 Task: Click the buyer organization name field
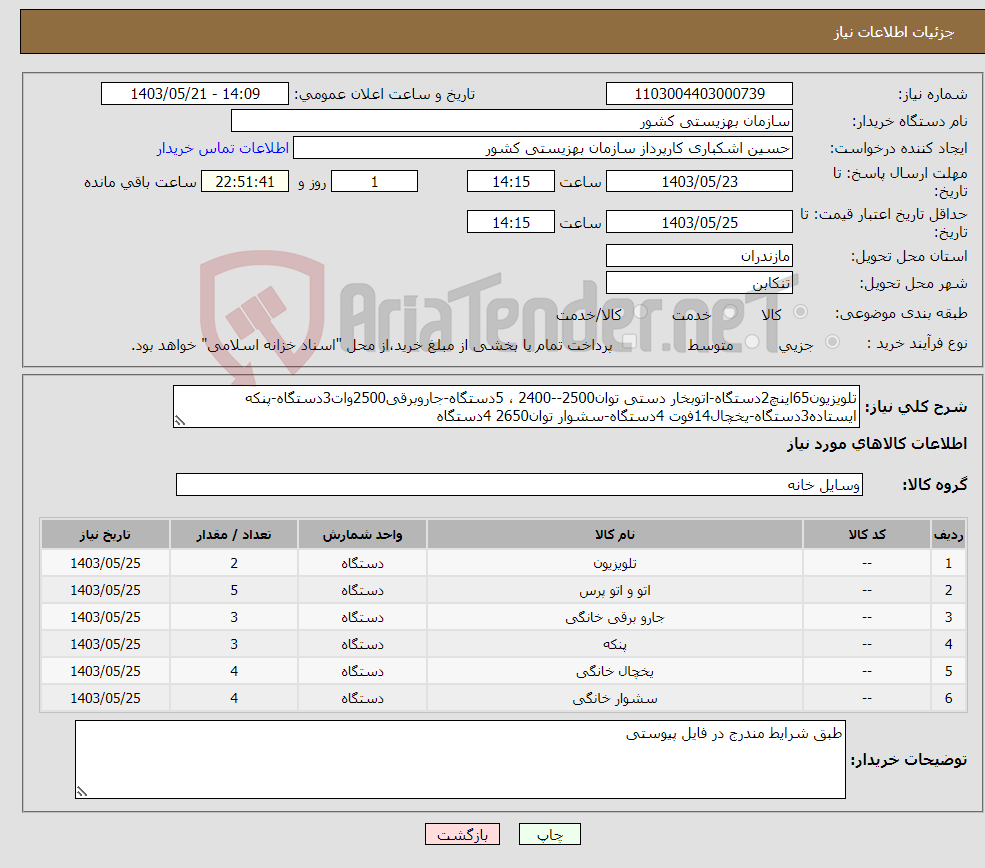pyautogui.click(x=512, y=121)
